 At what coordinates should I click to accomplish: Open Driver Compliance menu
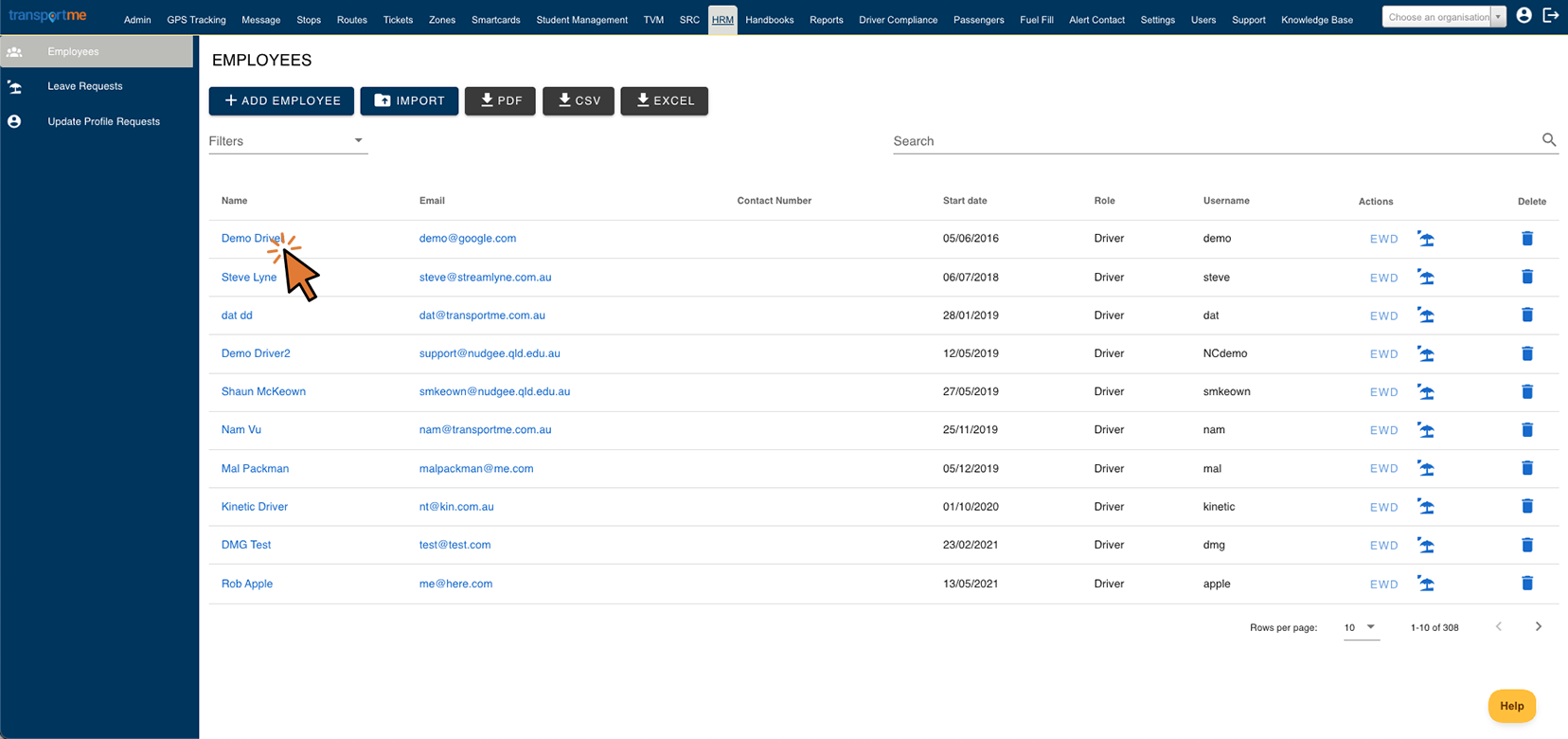pyautogui.click(x=898, y=20)
